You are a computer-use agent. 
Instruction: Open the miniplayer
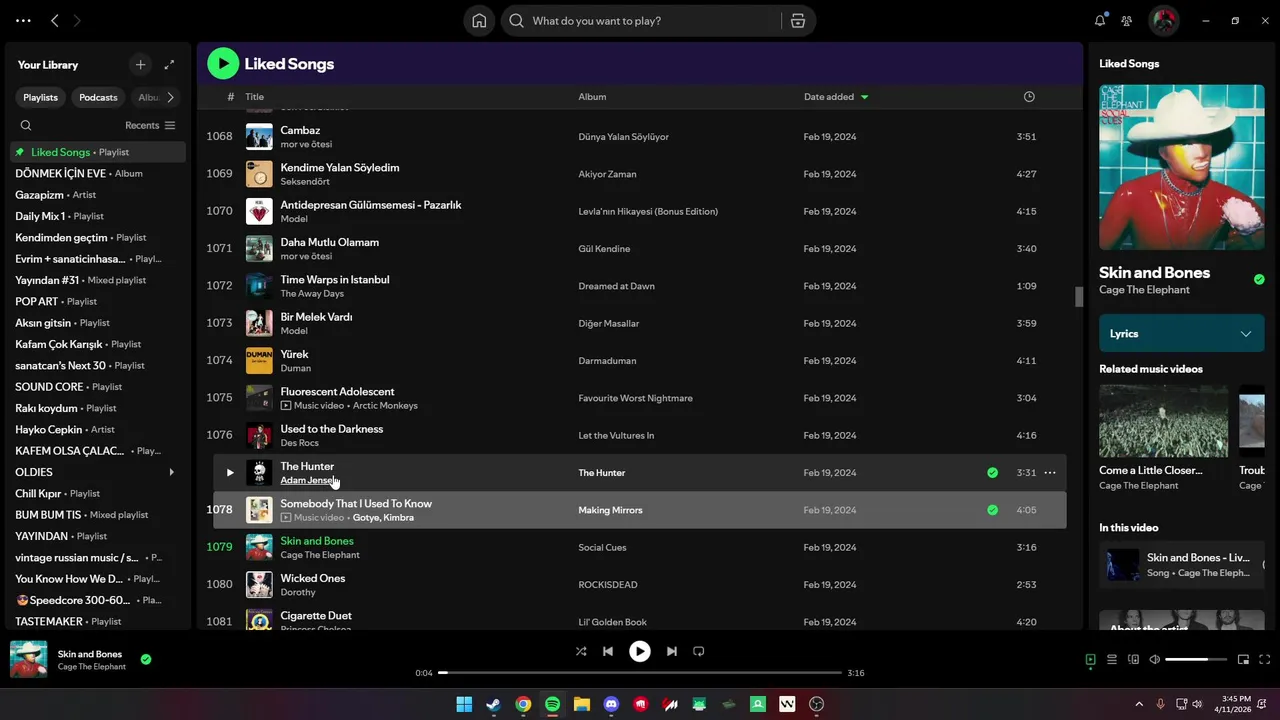coord(1243,660)
